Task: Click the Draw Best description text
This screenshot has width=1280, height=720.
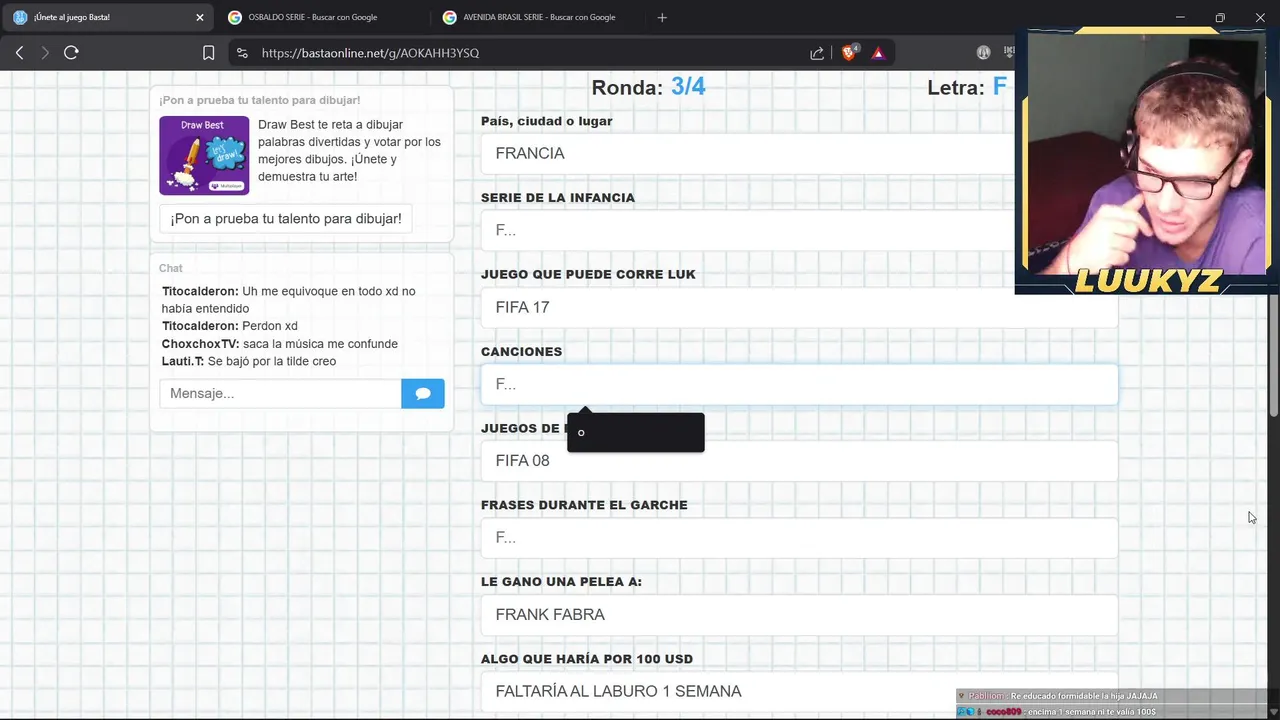Action: point(349,151)
